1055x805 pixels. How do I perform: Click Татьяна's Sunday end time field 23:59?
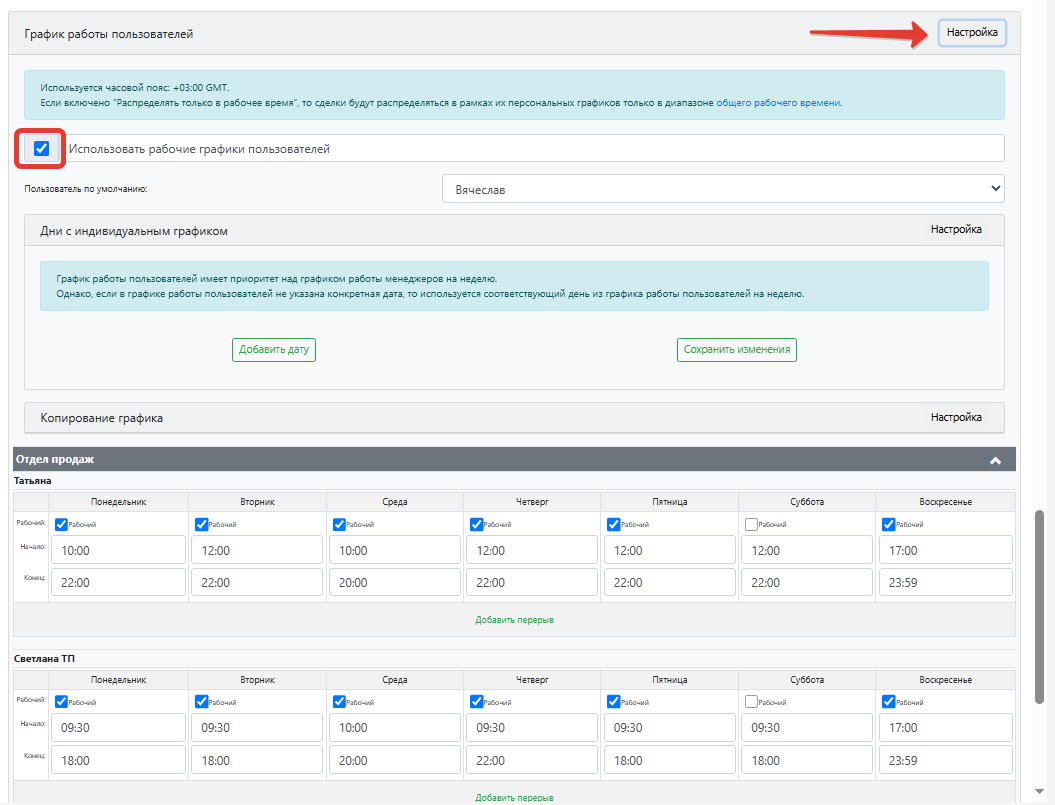(x=945, y=582)
